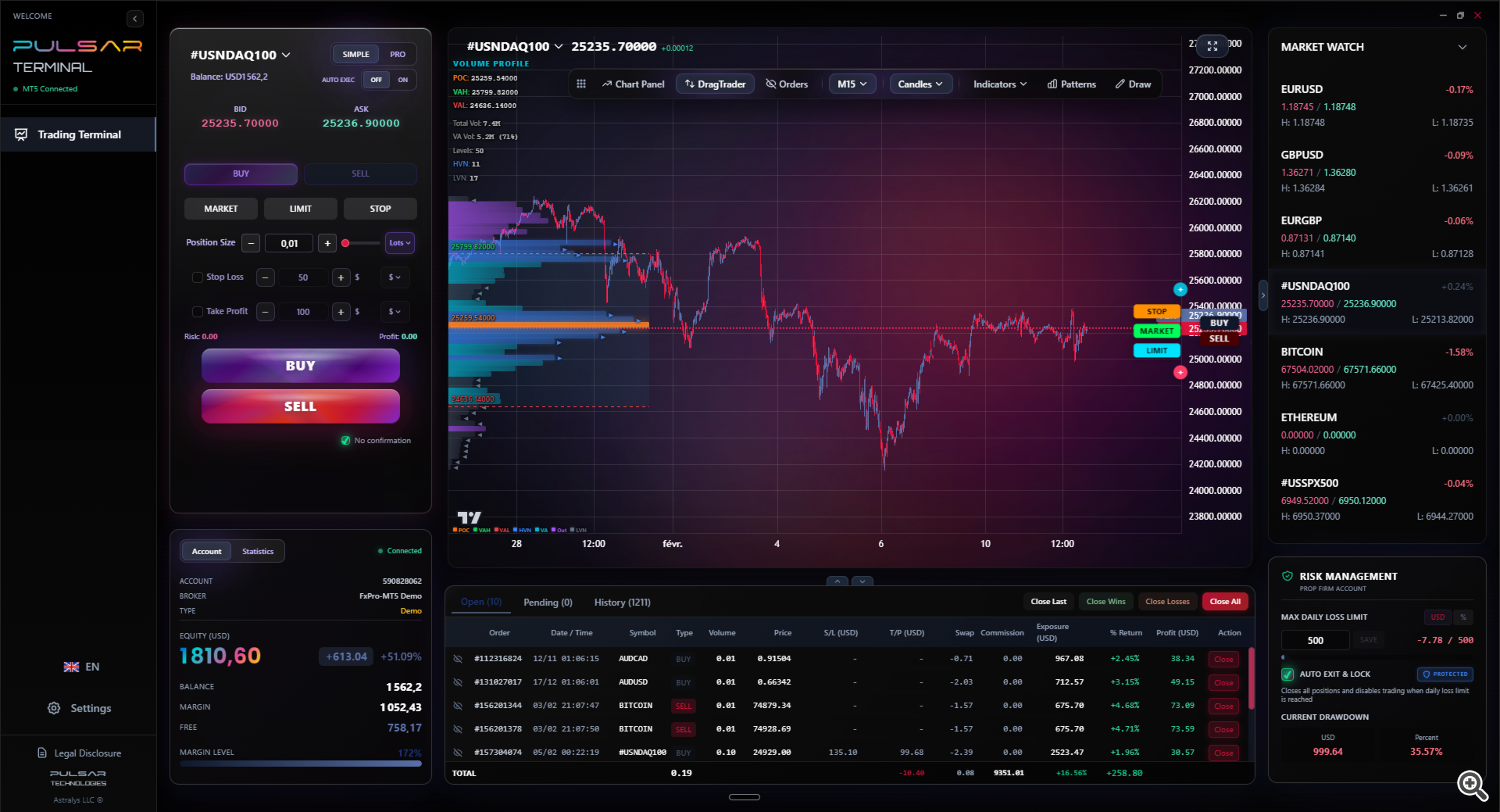Open the #USNDAQ100 symbol dropdown in order panel
Image resolution: width=1500 pixels, height=812 pixels.
click(x=240, y=55)
